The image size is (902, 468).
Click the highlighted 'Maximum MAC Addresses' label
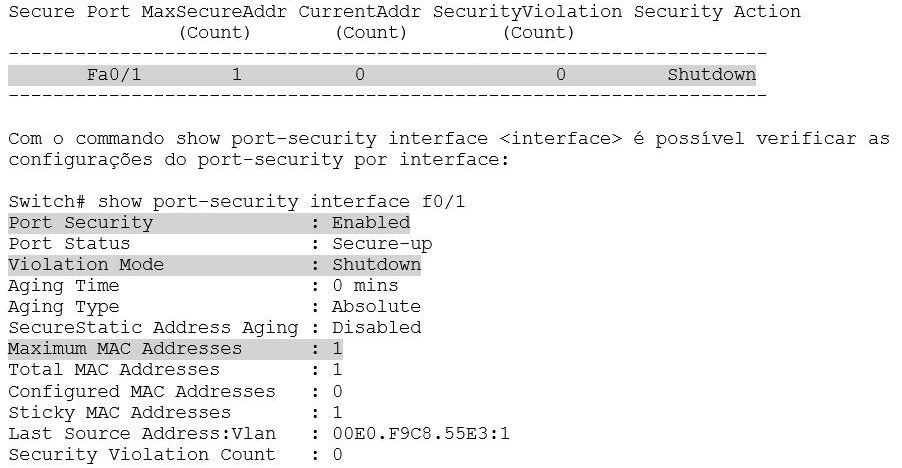tap(125, 349)
